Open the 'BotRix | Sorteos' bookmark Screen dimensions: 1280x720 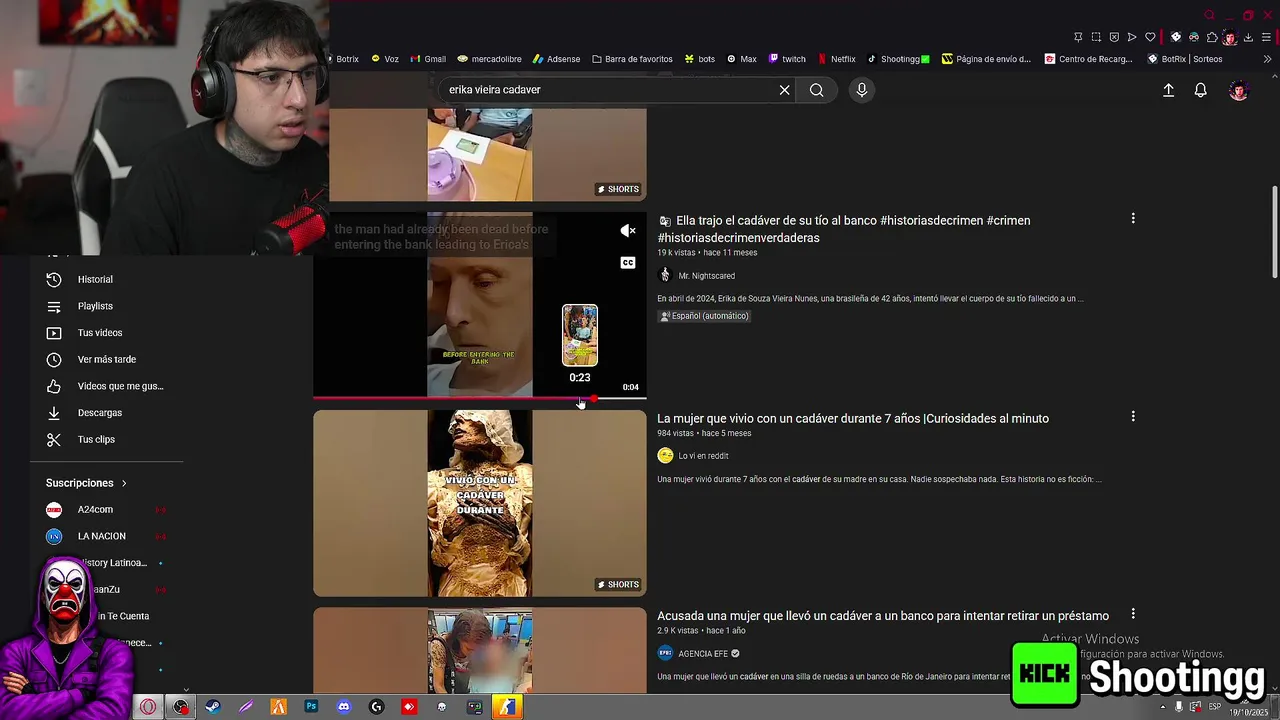pyautogui.click(x=1185, y=59)
